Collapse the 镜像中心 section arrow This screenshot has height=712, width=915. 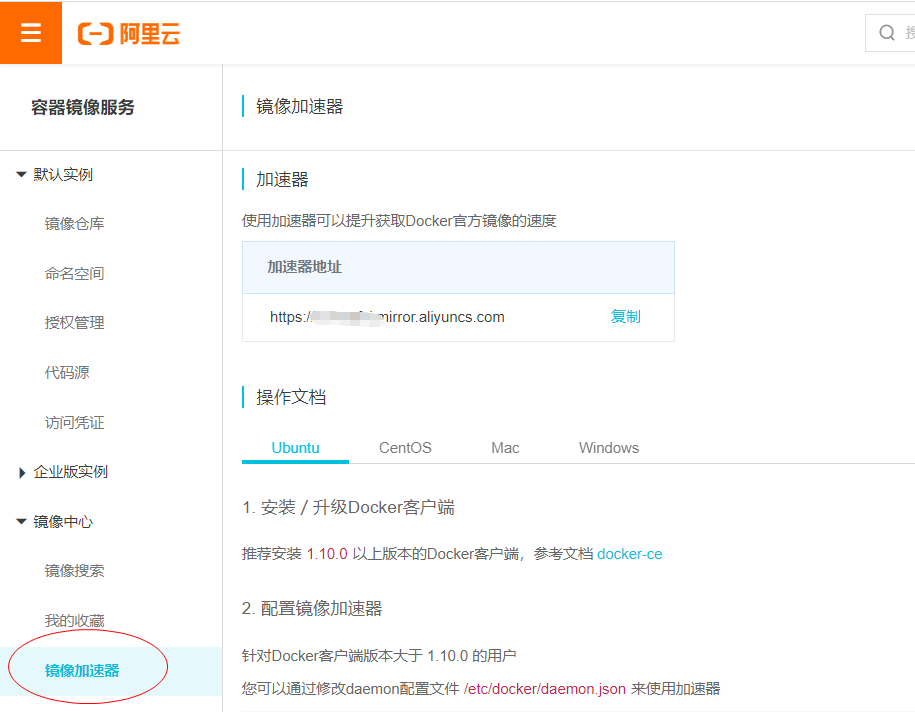(x=22, y=522)
